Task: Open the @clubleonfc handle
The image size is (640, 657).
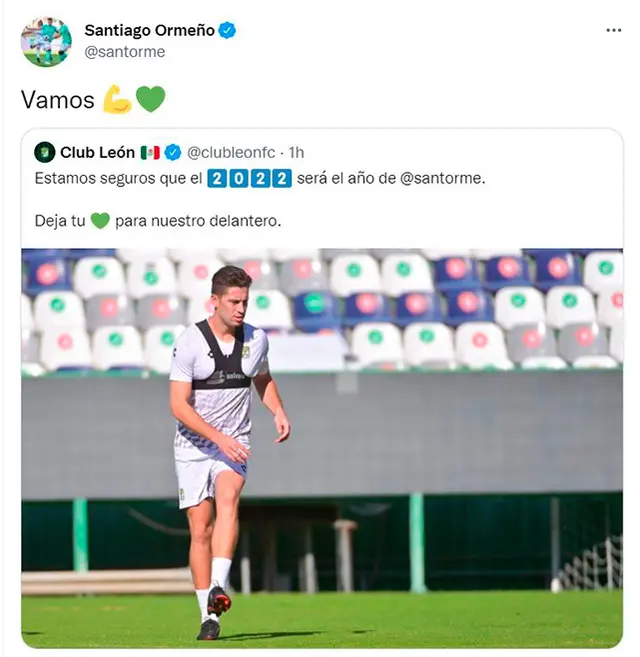Action: pos(230,152)
